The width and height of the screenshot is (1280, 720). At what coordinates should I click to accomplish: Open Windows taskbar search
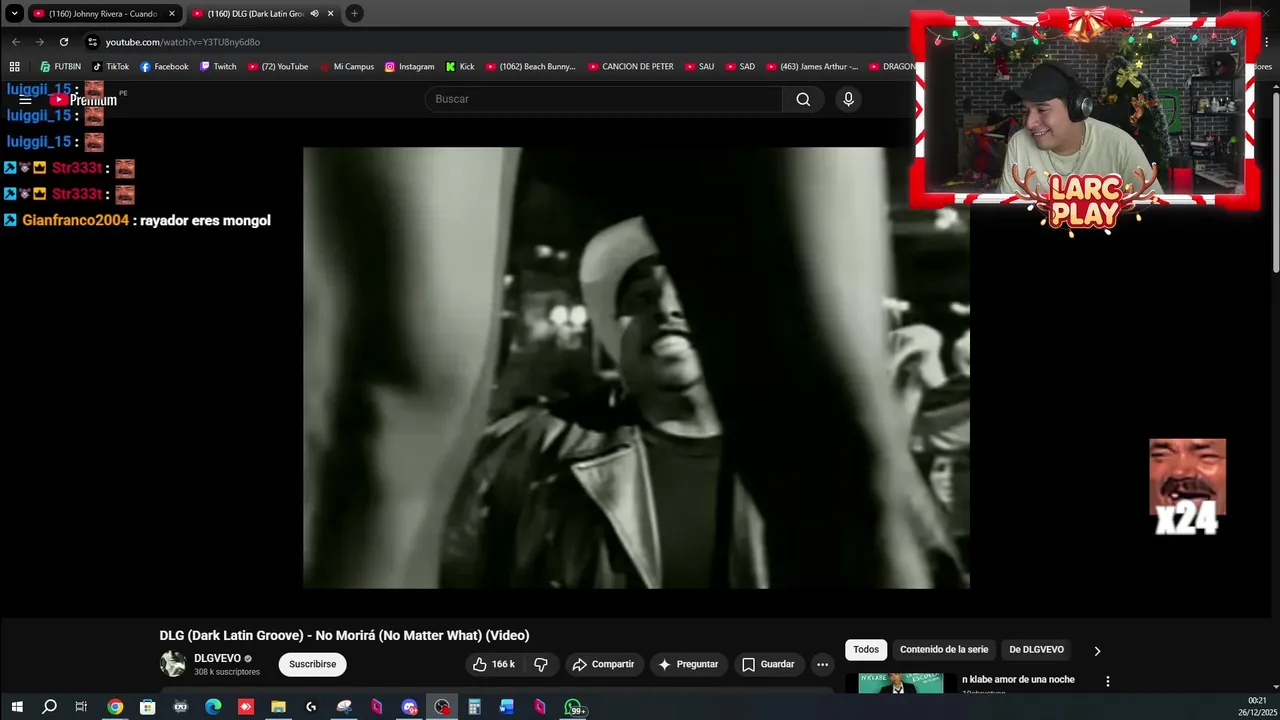pos(49,707)
